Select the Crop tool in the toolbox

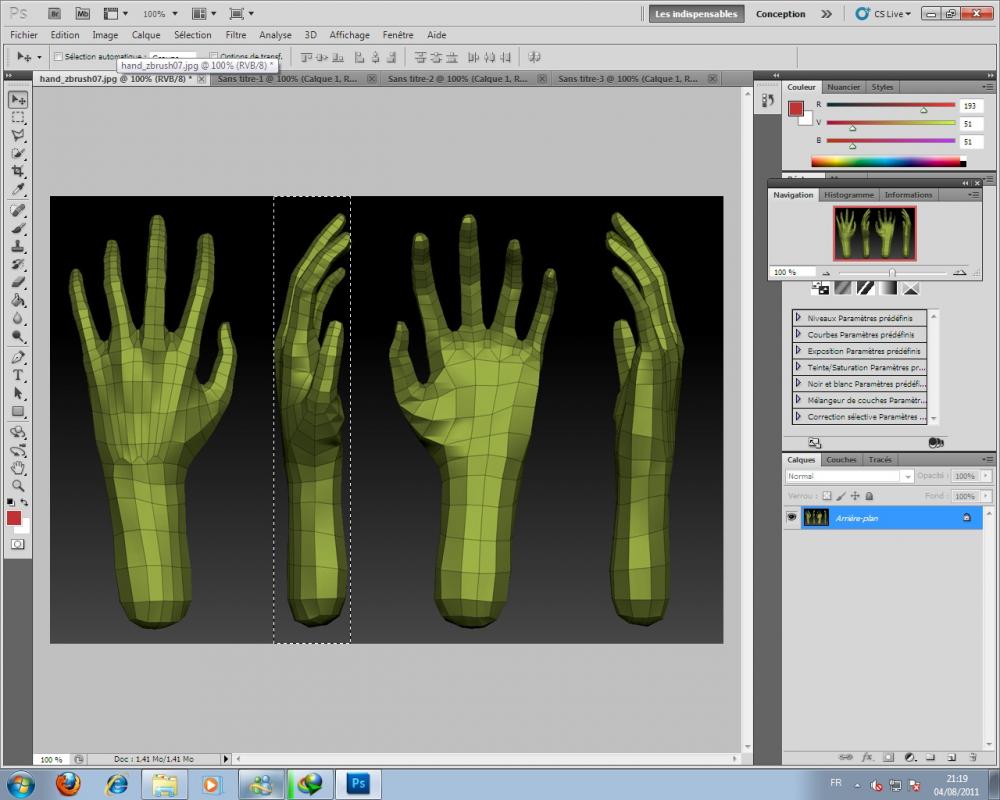click(18, 171)
